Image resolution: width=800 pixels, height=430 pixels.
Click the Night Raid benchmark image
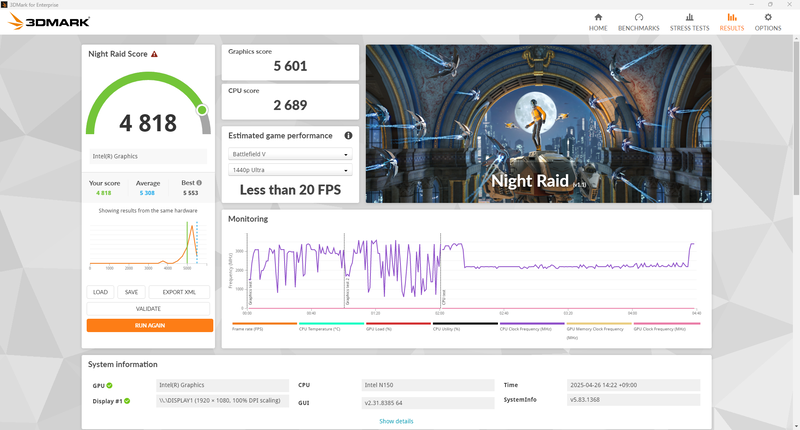(x=538, y=124)
